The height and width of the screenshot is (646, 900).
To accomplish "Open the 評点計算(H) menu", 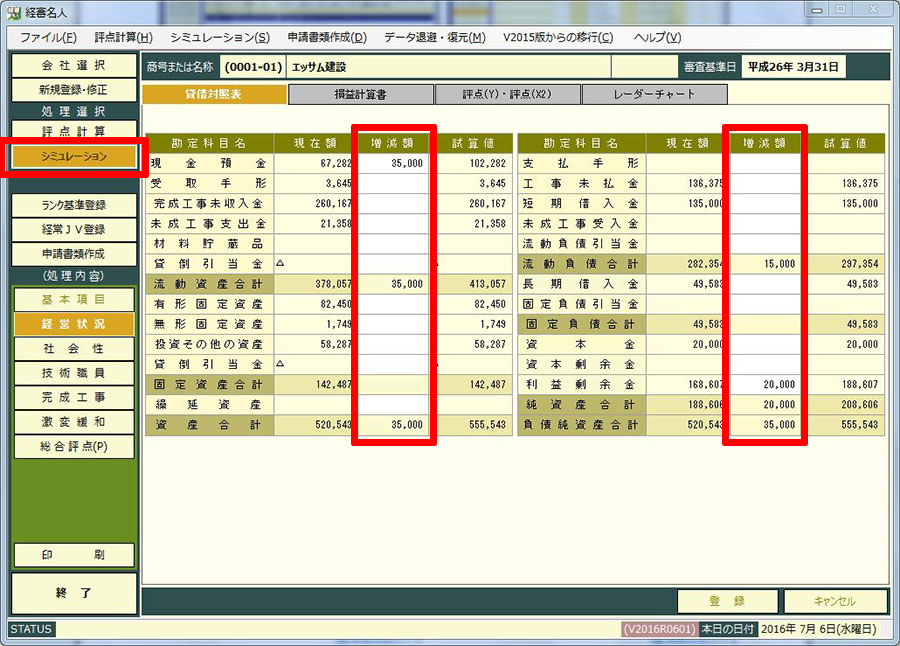I will click(x=123, y=37).
